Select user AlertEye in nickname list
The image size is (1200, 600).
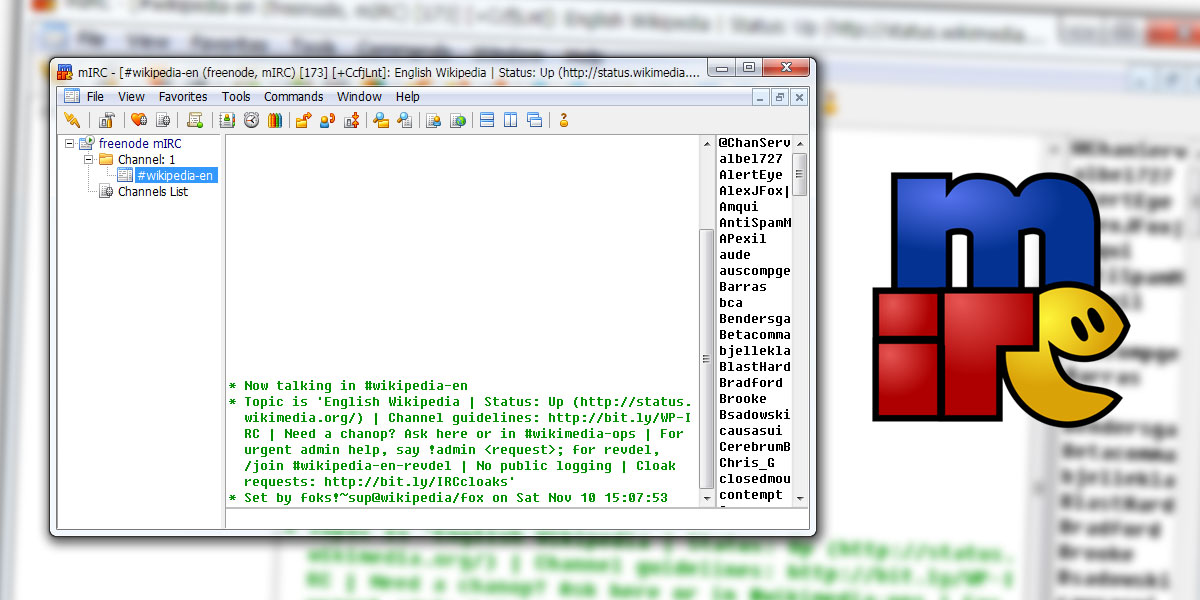pos(750,175)
